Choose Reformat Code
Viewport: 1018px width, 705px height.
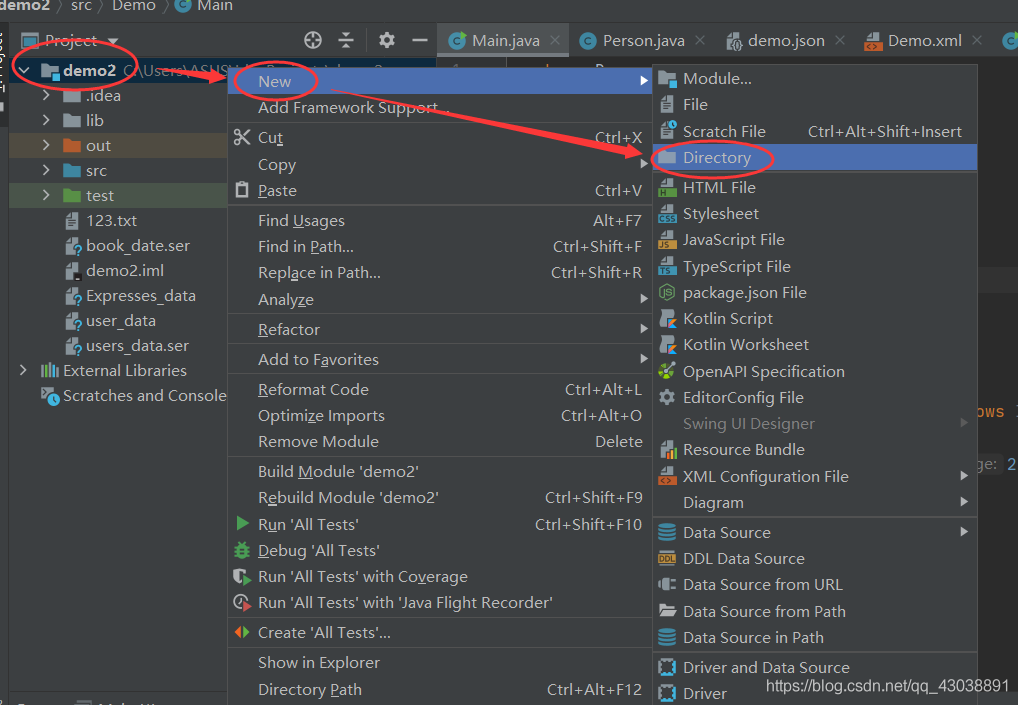(x=440, y=390)
